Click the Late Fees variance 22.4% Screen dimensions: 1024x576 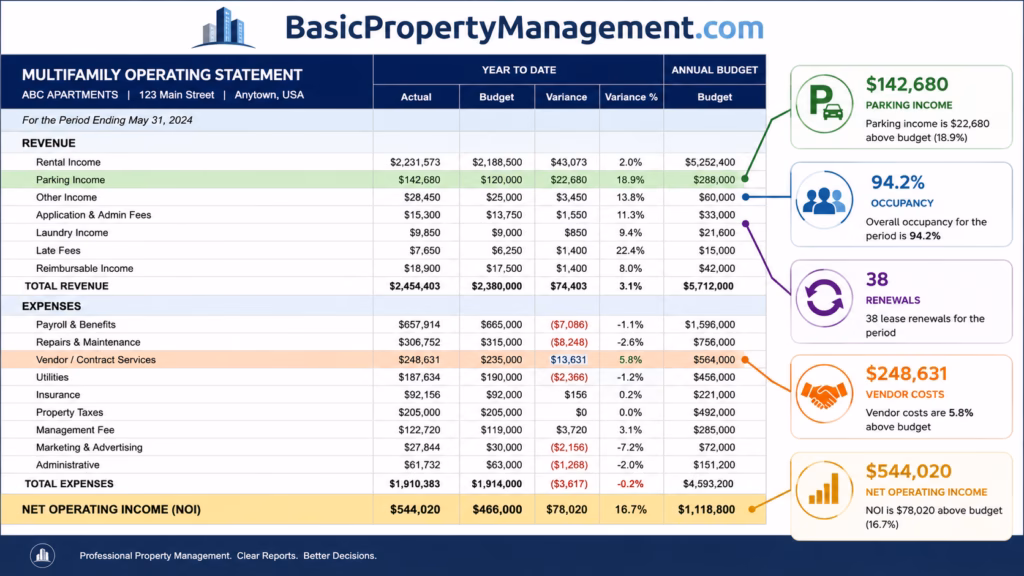(x=630, y=250)
